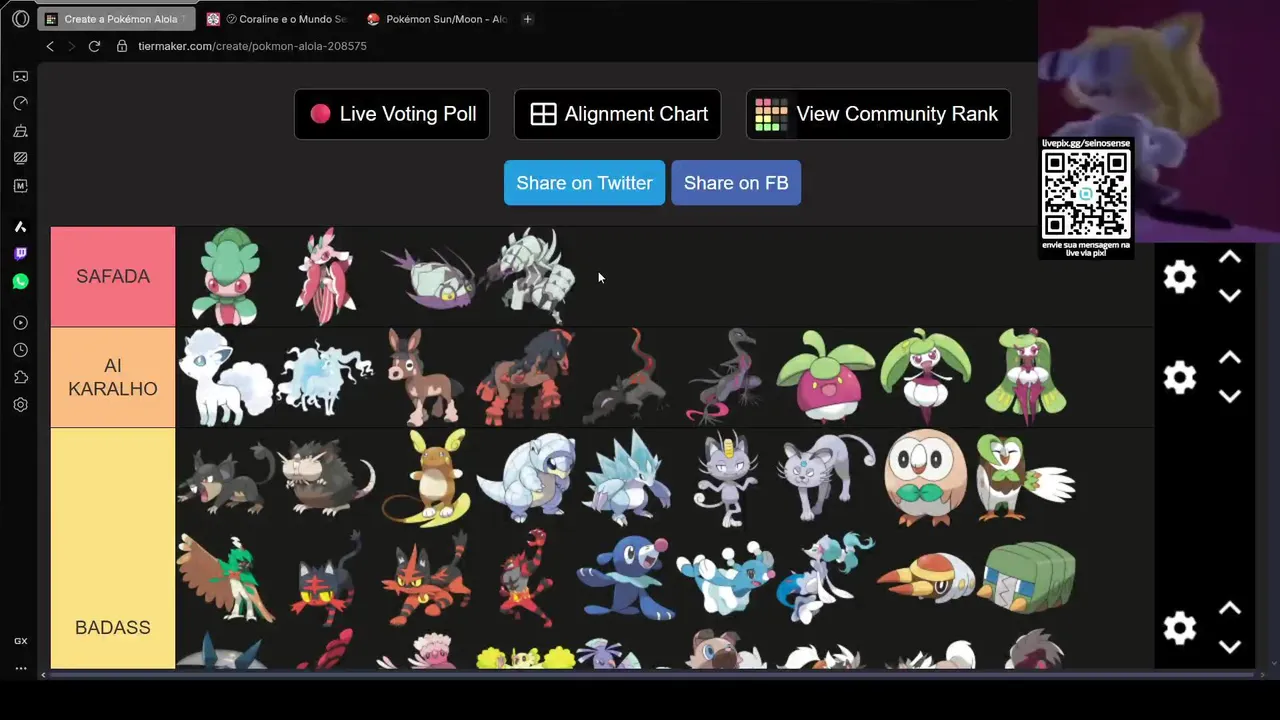
Task: Open the Opera menu logo
Action: click(x=20, y=19)
